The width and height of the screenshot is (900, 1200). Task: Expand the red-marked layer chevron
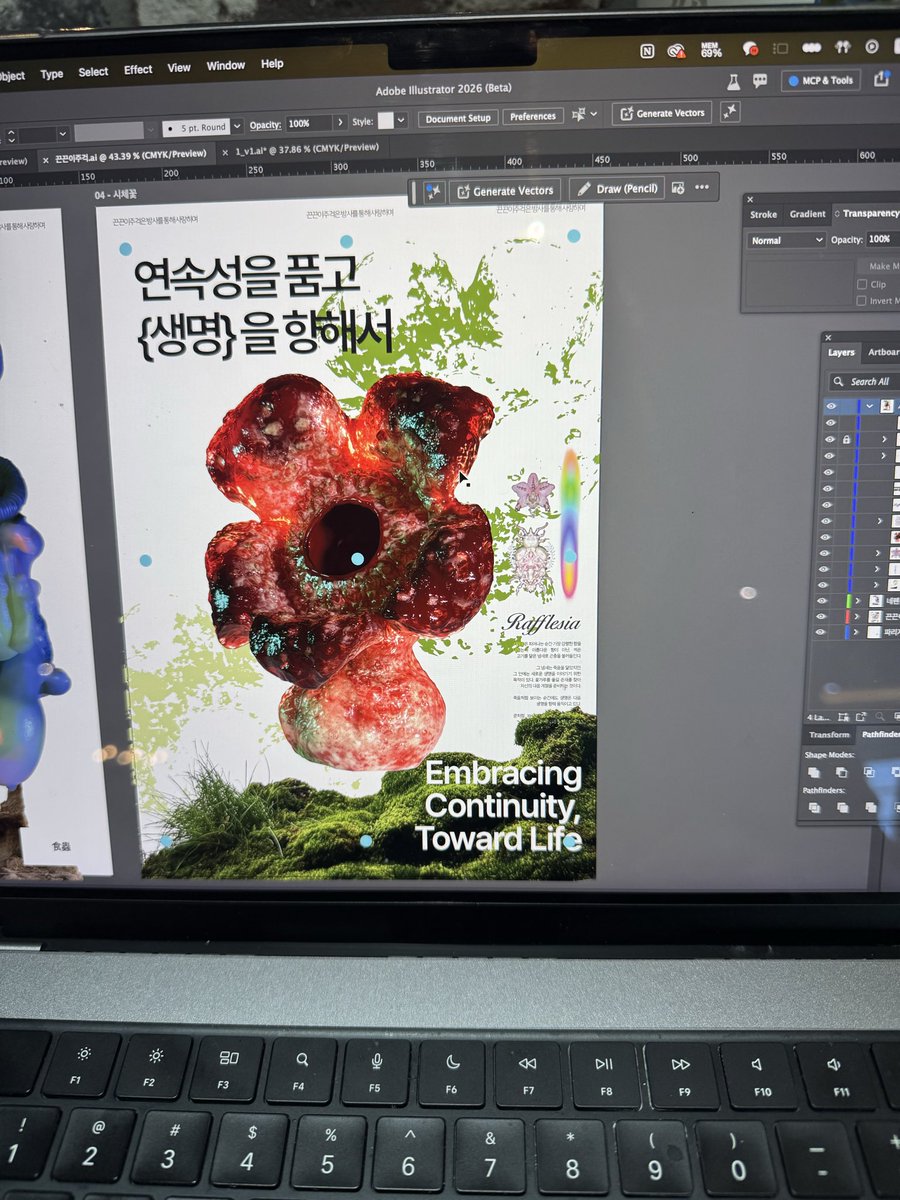coord(856,617)
